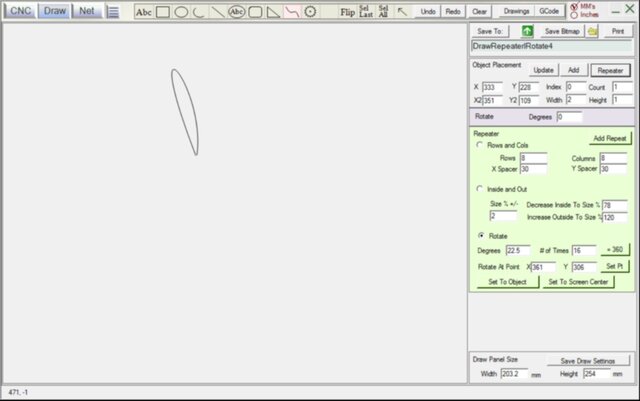The height and width of the screenshot is (401, 640).
Task: Switch to the CNC tab
Action: (x=20, y=11)
